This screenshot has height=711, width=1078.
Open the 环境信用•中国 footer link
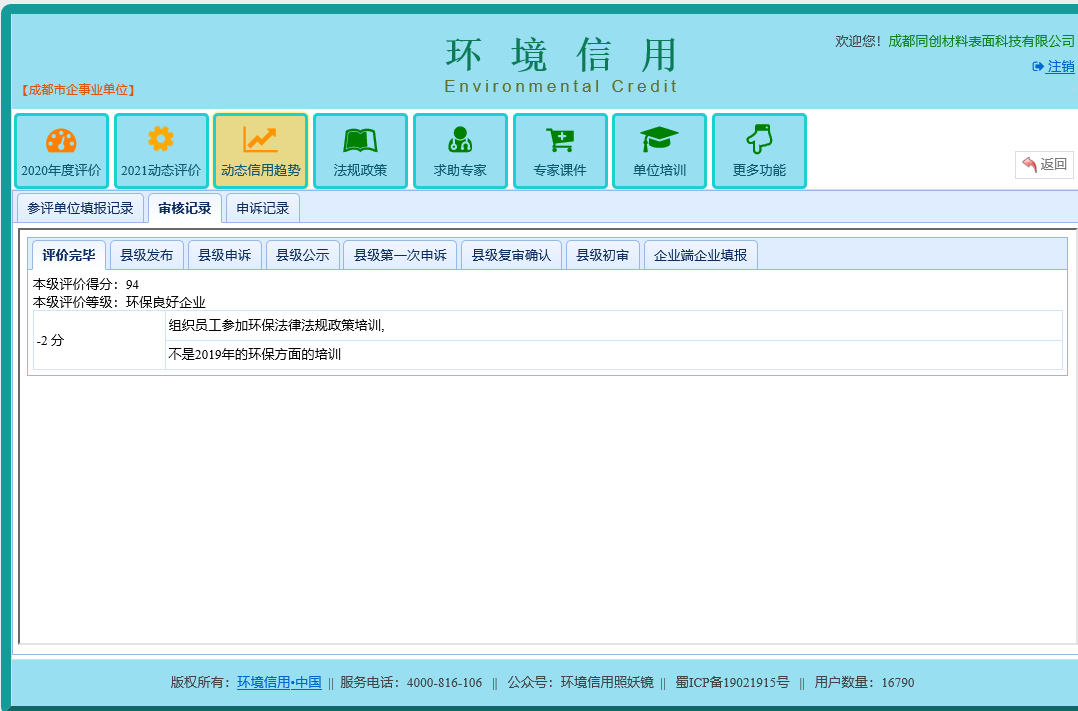click(279, 683)
